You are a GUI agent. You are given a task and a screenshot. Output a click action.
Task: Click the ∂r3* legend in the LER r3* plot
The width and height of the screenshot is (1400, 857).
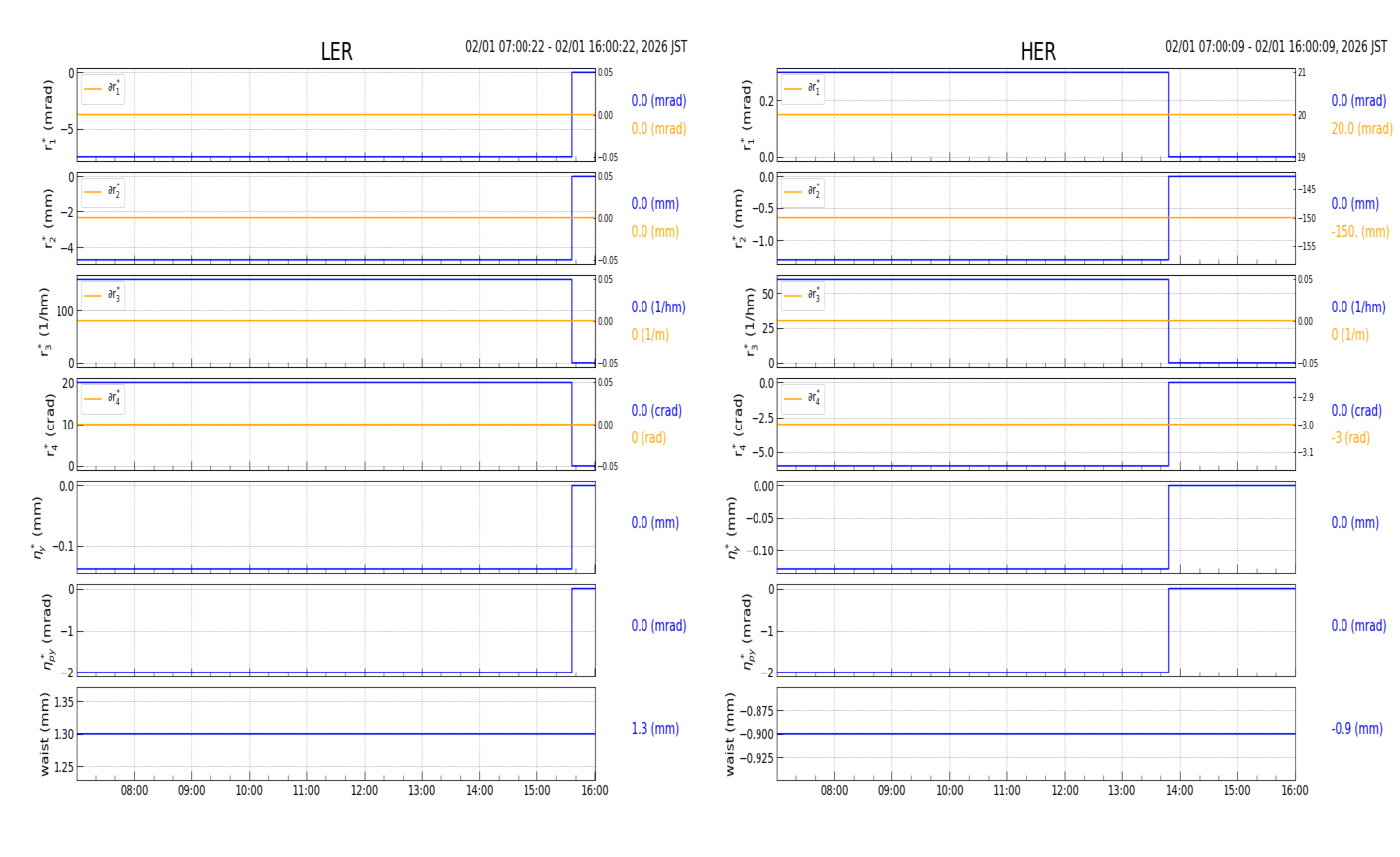click(x=103, y=296)
